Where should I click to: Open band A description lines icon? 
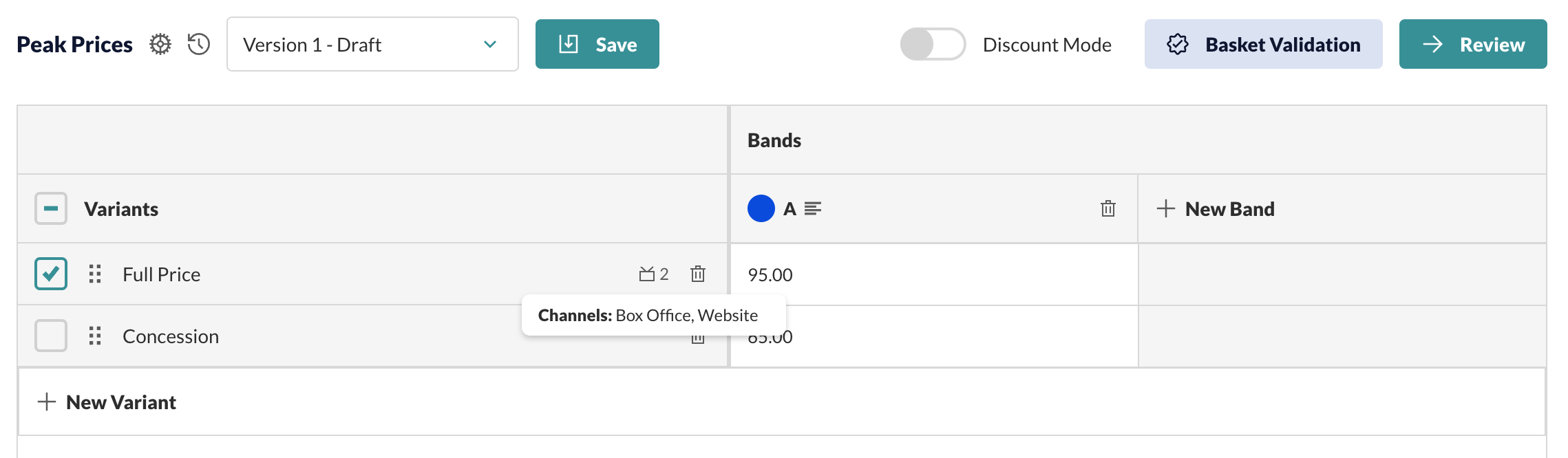coord(813,208)
